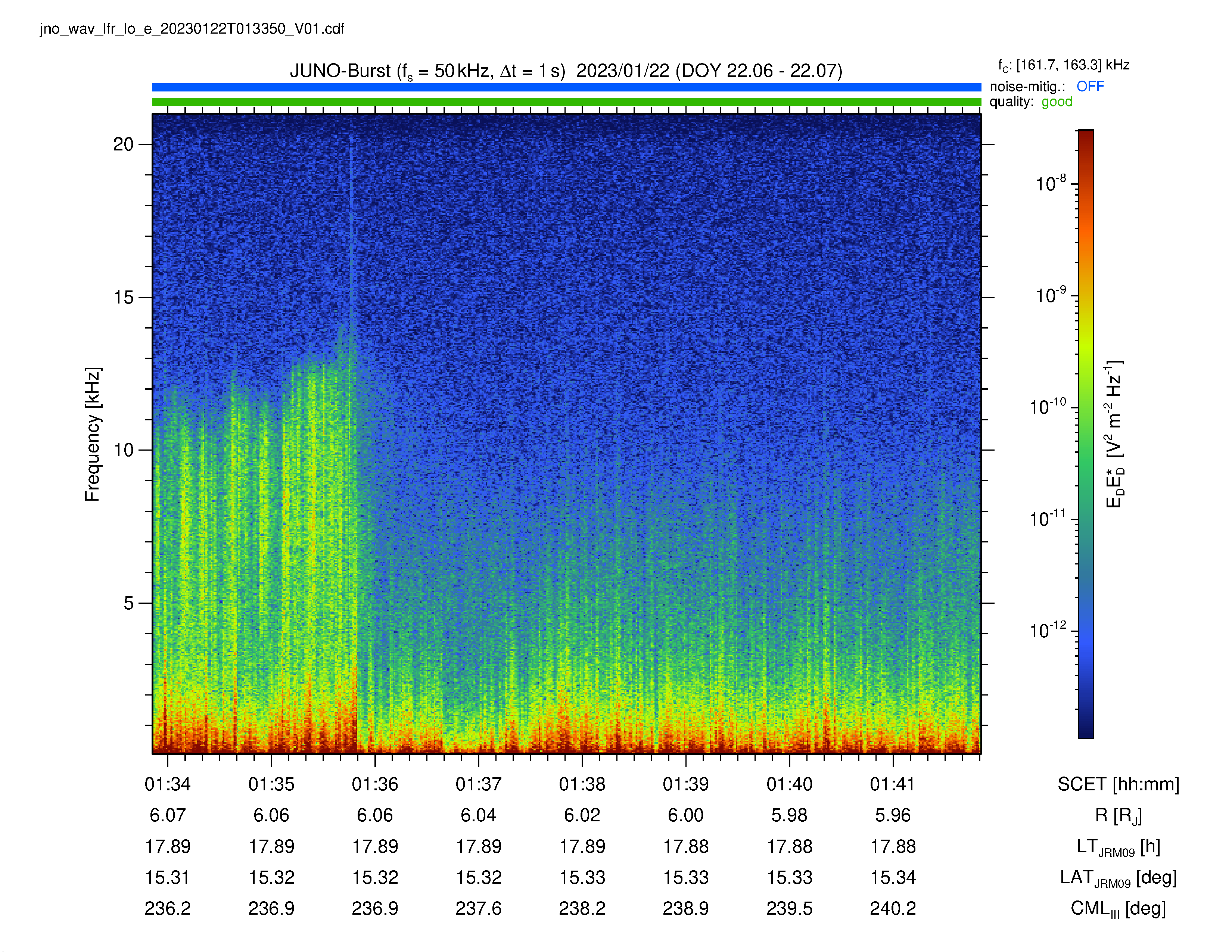Viewport: 1232px width, 952px height.
Task: Click the 01:40 time label
Action: click(789, 784)
